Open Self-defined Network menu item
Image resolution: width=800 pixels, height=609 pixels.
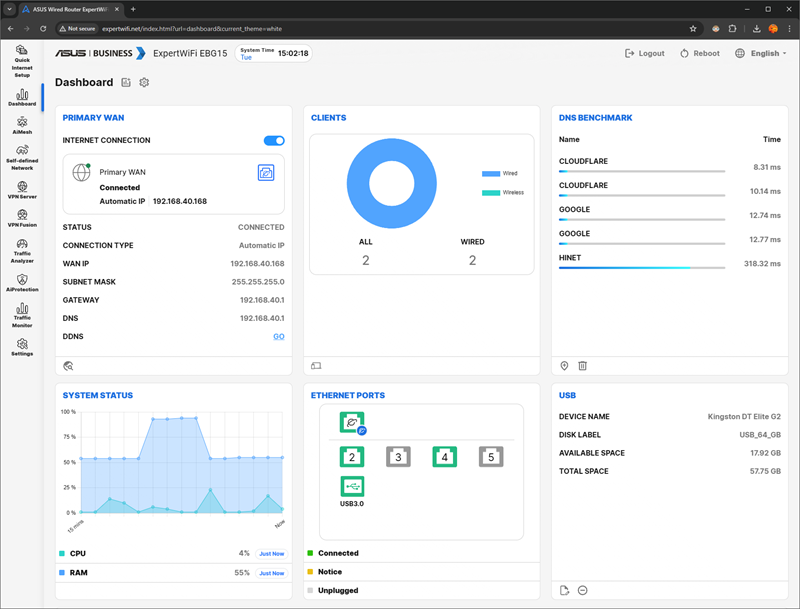click(21, 157)
